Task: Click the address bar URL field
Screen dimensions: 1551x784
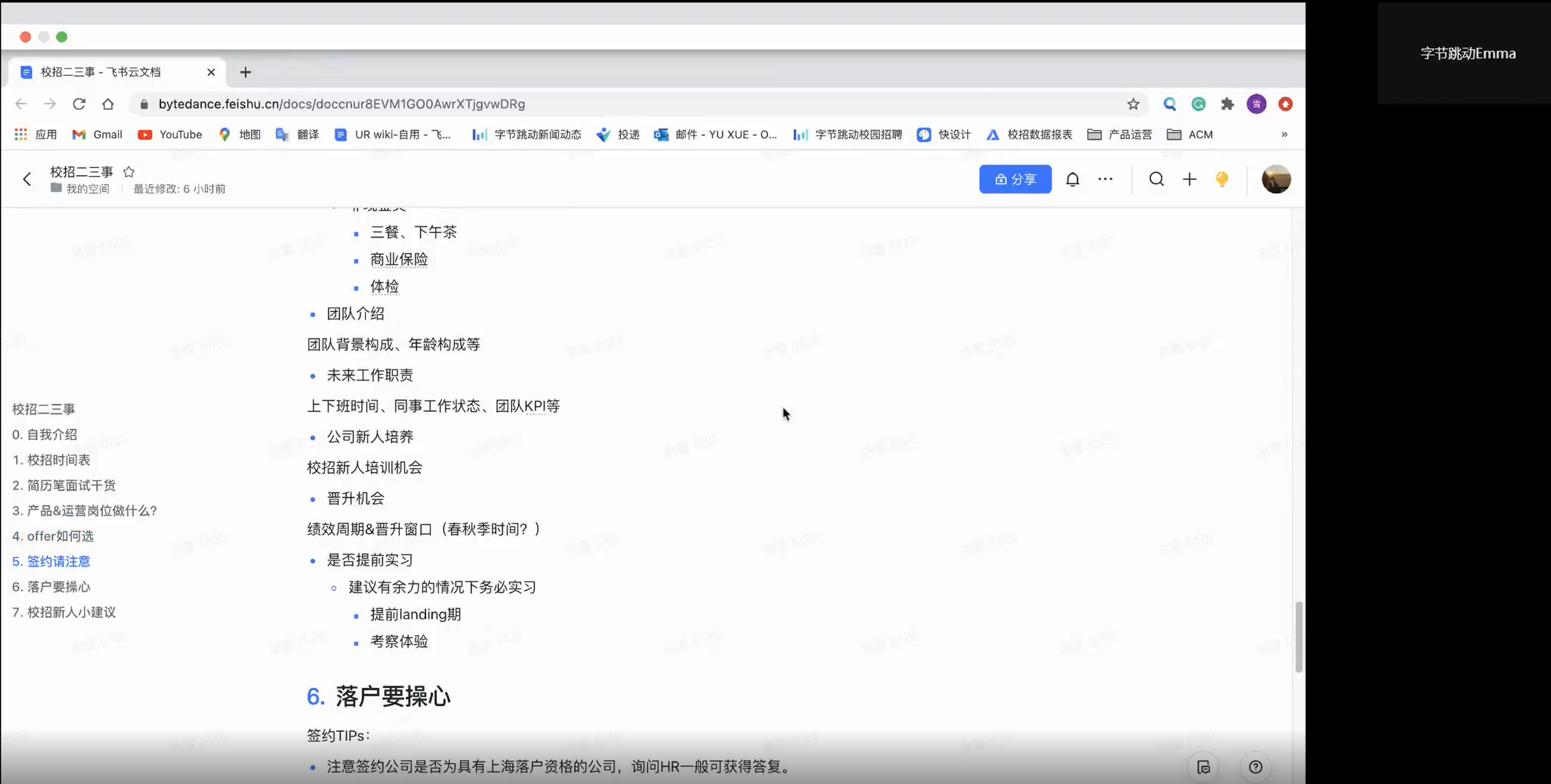Action: [x=637, y=104]
